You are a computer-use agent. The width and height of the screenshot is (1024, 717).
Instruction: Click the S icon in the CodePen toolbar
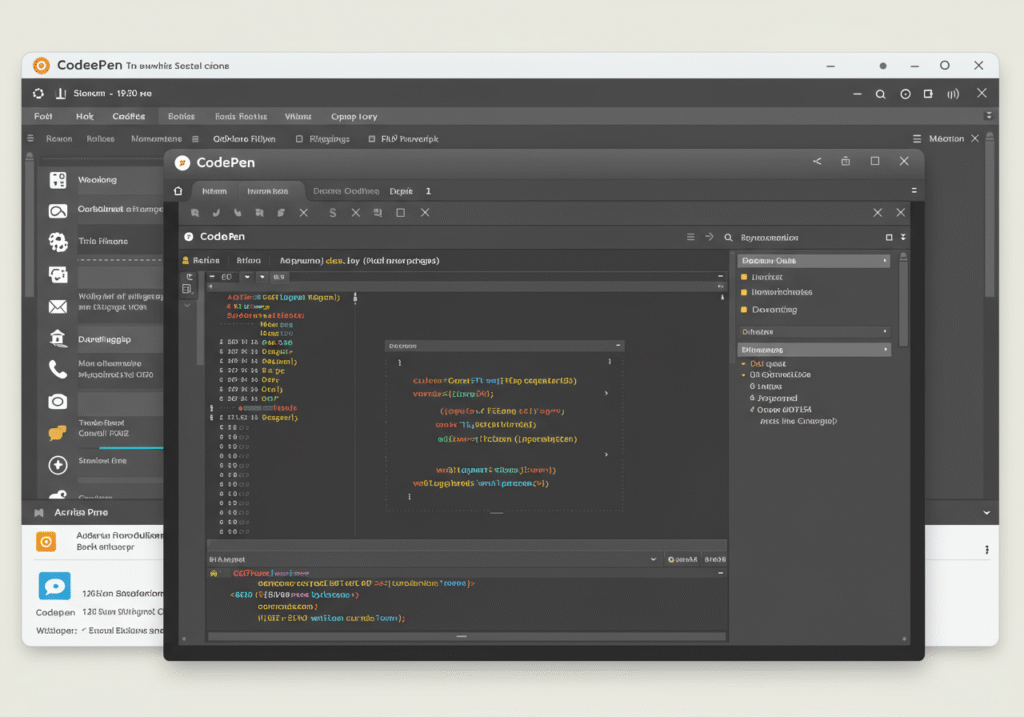click(332, 213)
